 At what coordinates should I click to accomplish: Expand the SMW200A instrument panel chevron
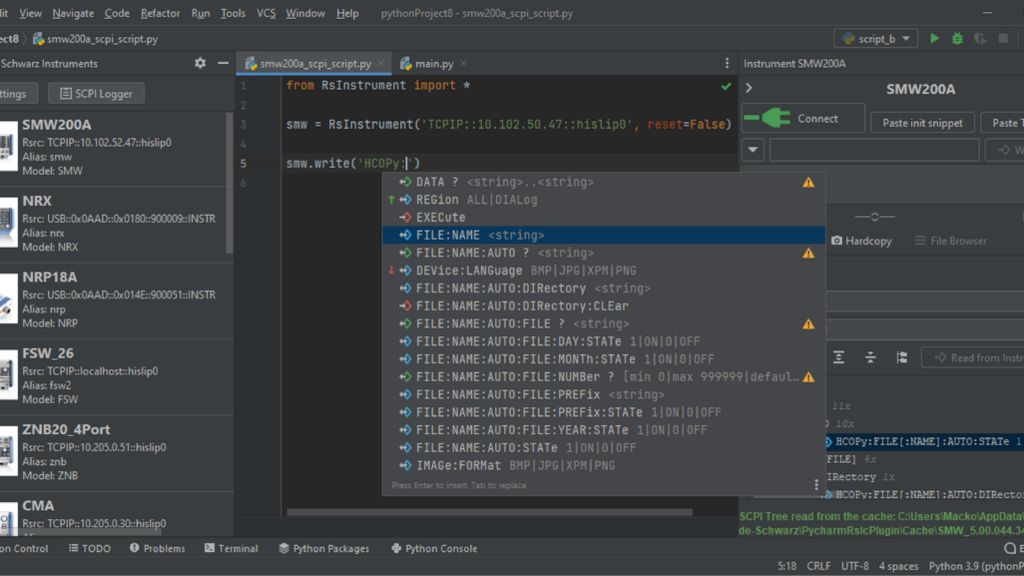[x=749, y=89]
